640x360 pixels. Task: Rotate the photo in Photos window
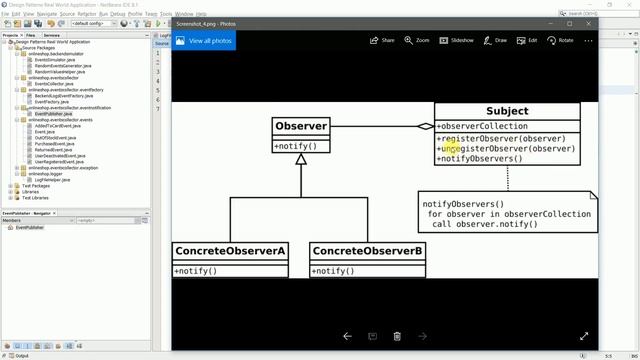(x=560, y=40)
